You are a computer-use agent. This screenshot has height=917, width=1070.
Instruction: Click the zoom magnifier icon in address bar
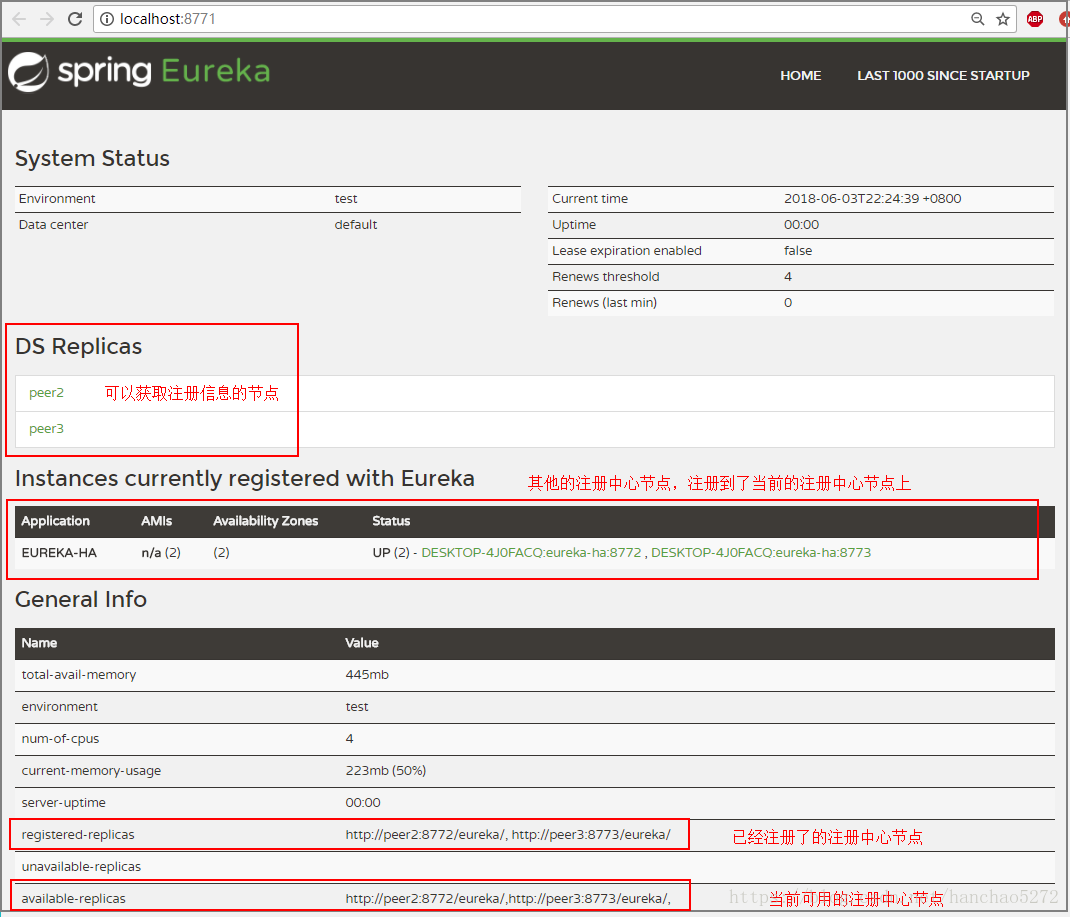coord(977,19)
